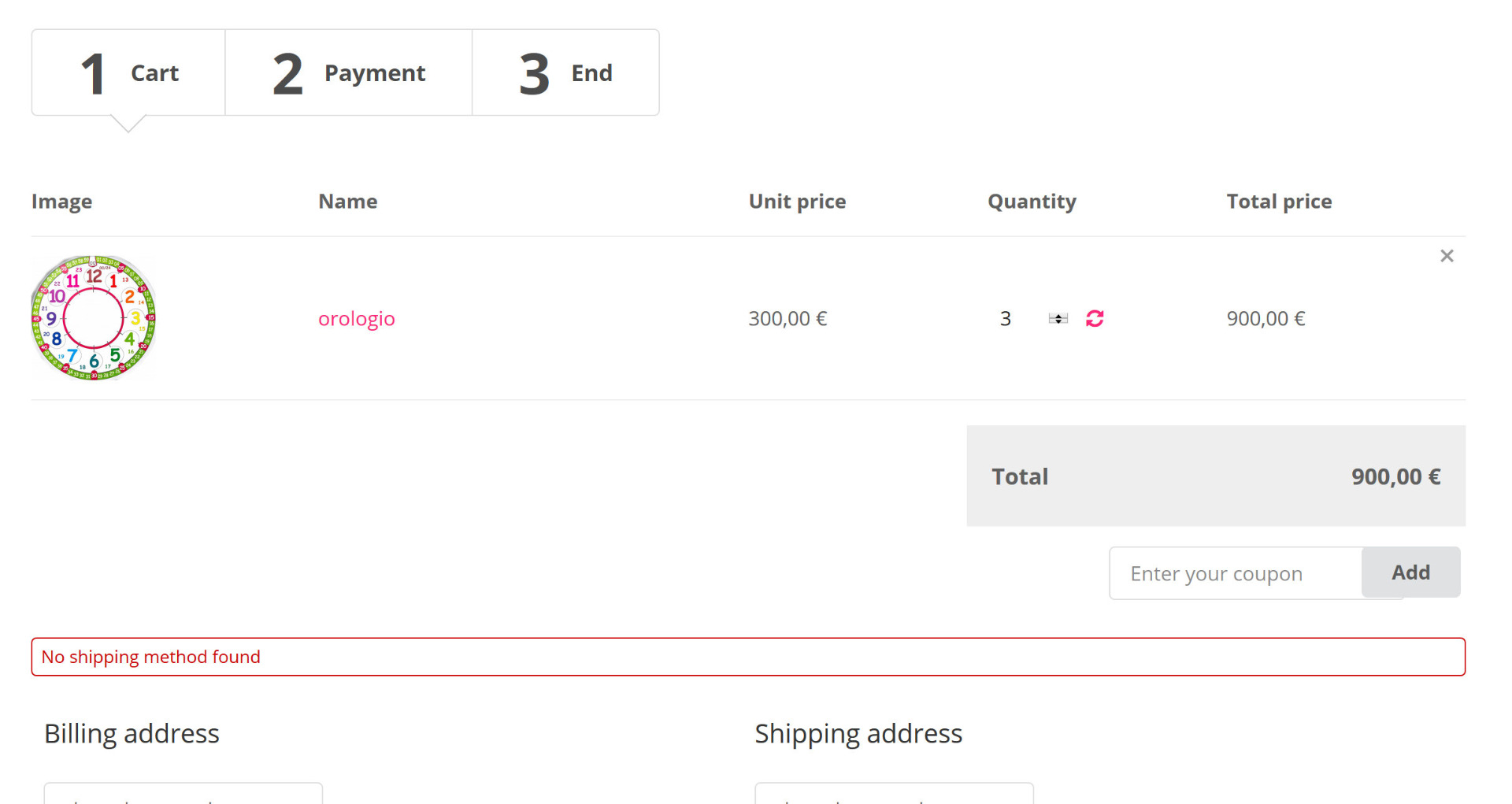Open the orologio product link

356,318
